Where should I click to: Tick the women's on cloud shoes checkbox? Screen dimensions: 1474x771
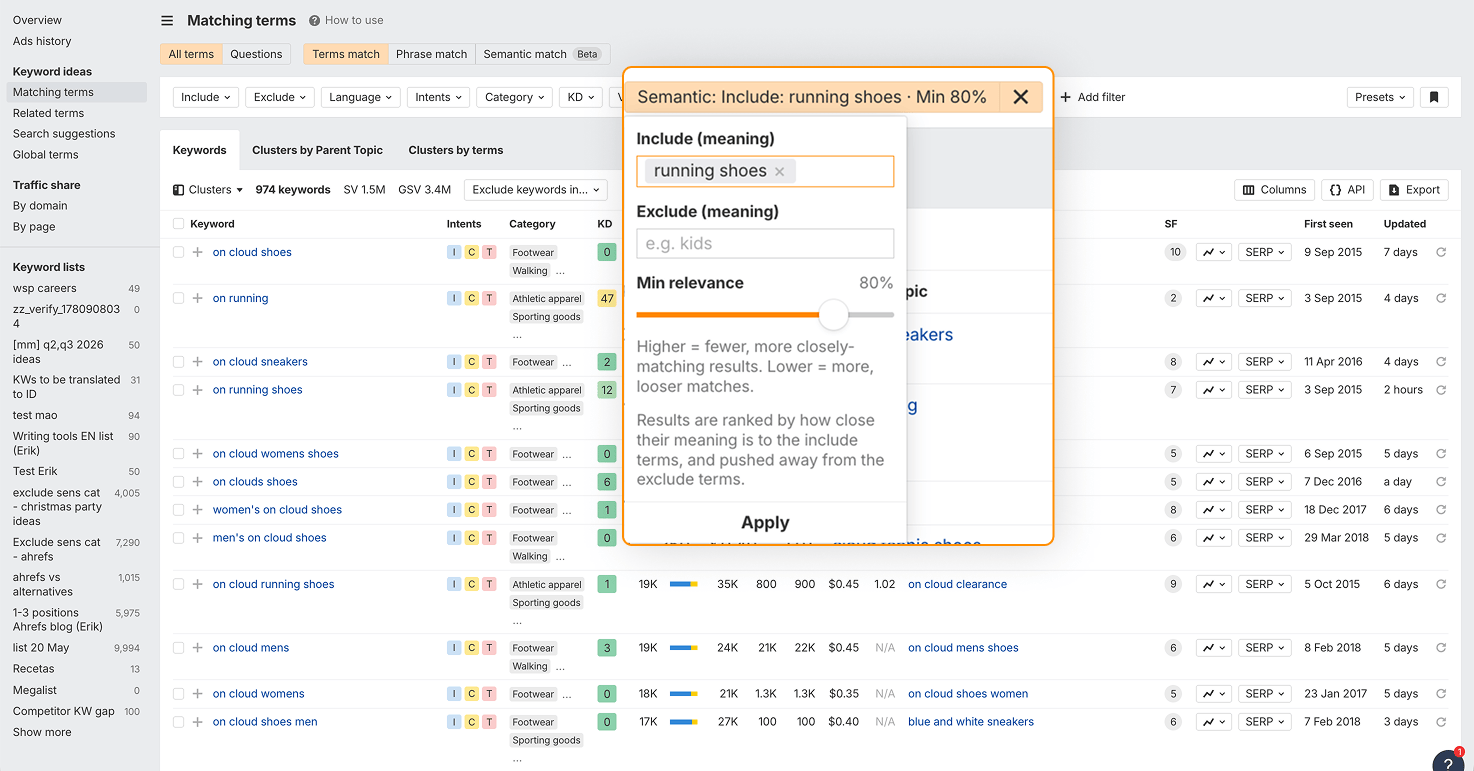click(178, 510)
